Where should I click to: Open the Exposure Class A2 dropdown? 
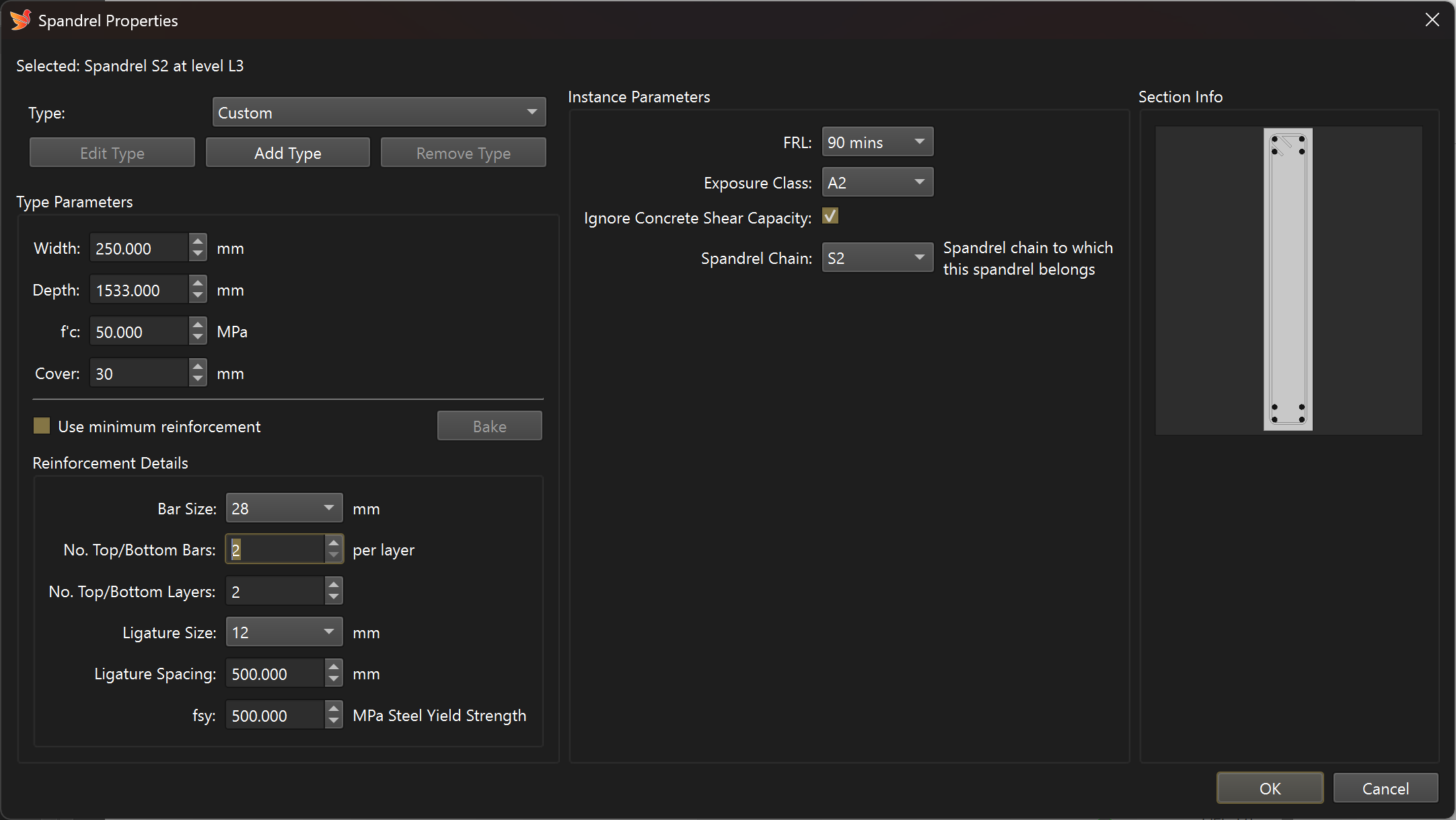pyautogui.click(x=877, y=182)
